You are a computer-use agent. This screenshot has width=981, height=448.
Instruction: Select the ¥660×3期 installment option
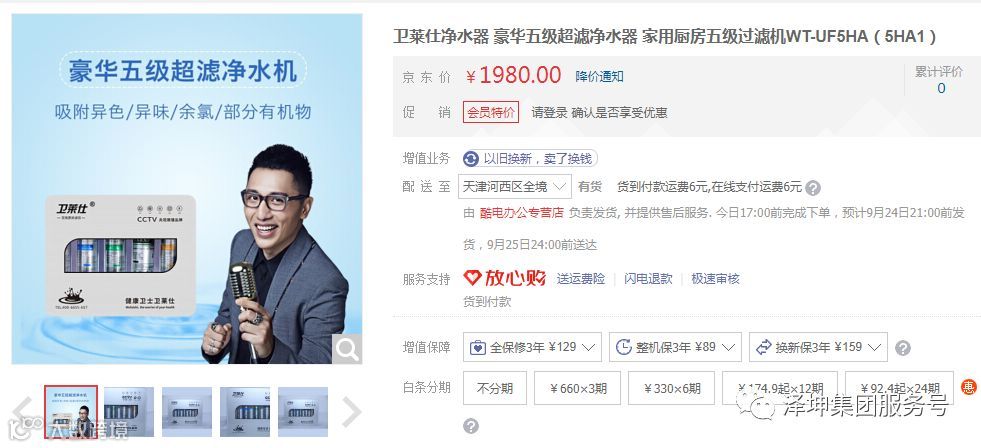(x=577, y=388)
